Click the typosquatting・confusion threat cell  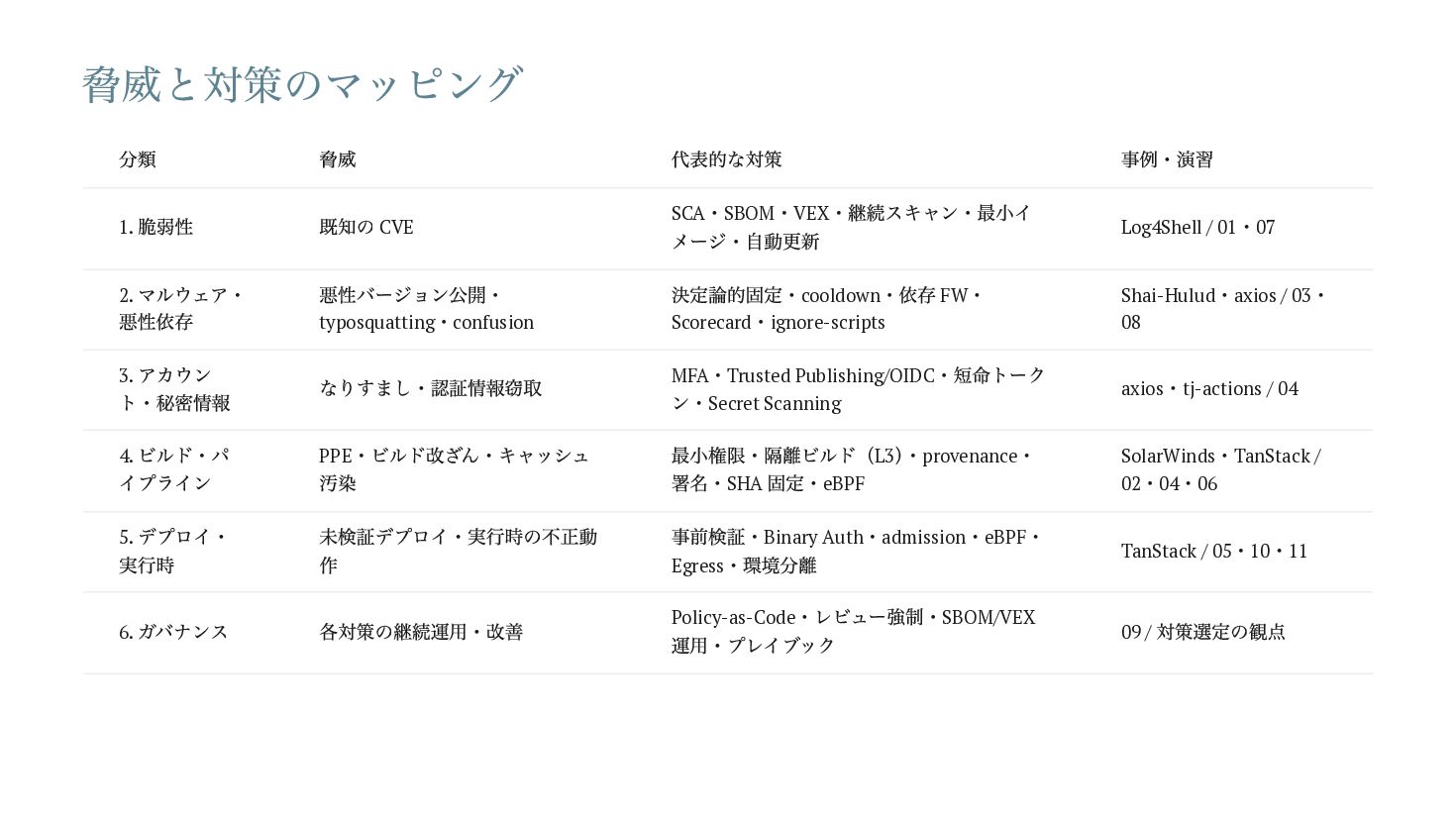click(x=426, y=308)
